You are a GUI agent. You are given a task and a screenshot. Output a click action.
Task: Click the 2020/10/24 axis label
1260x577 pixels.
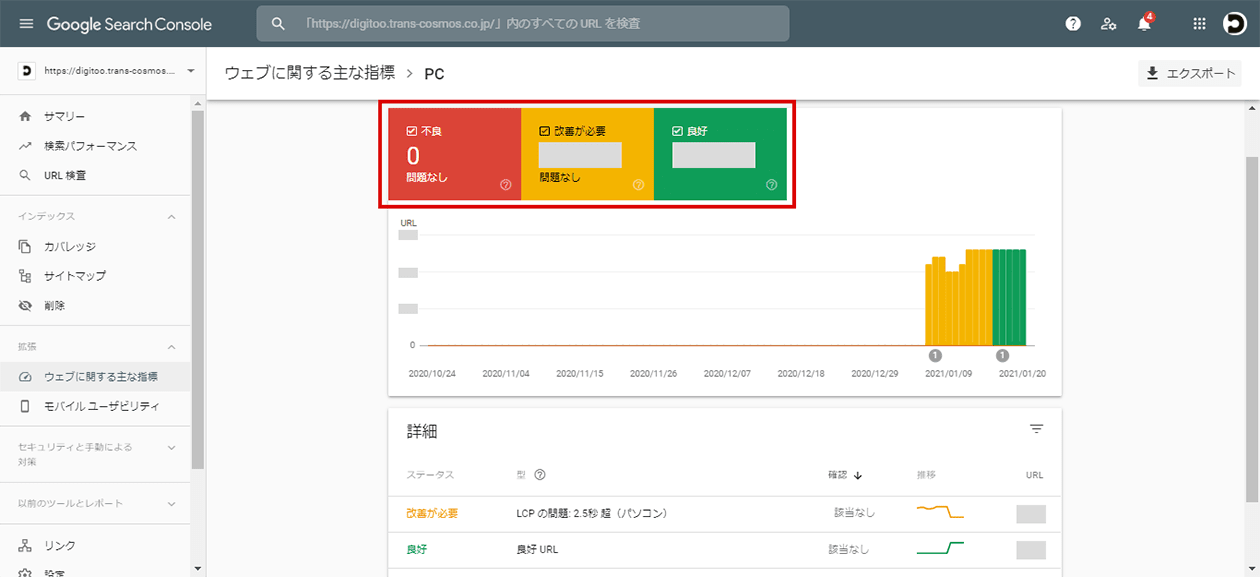click(432, 373)
